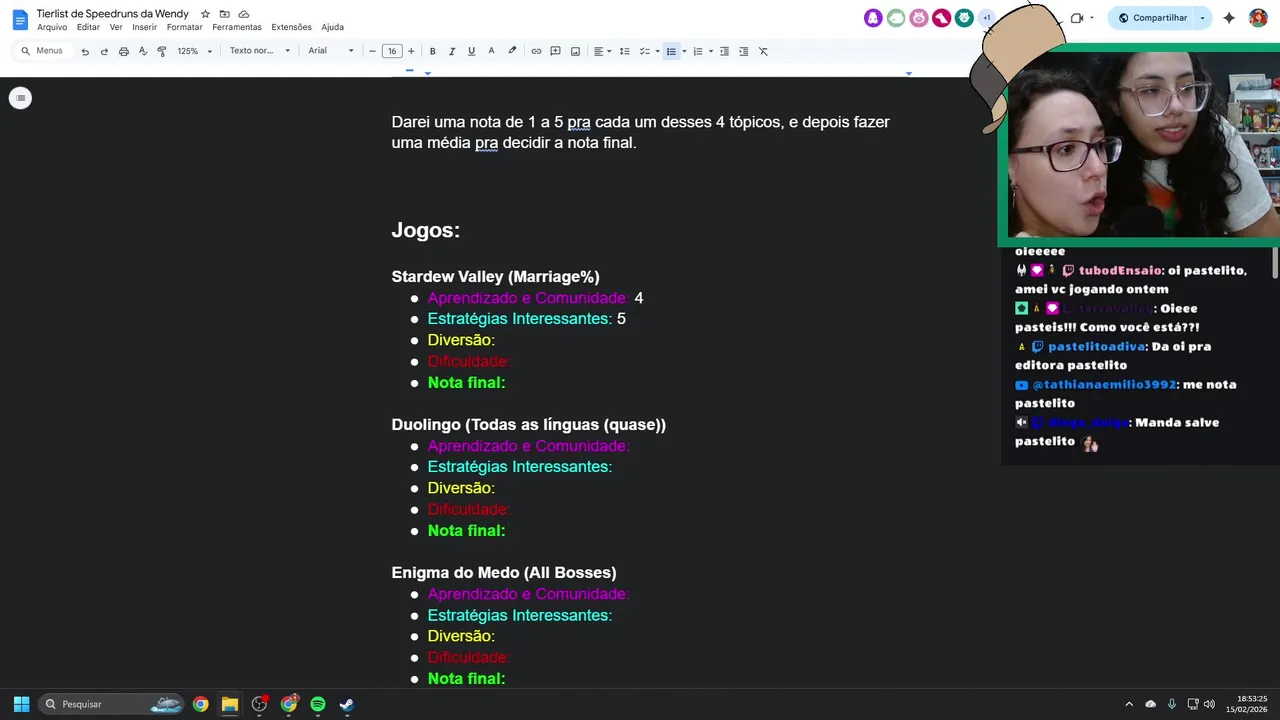Click the font size 16 field

point(392,51)
